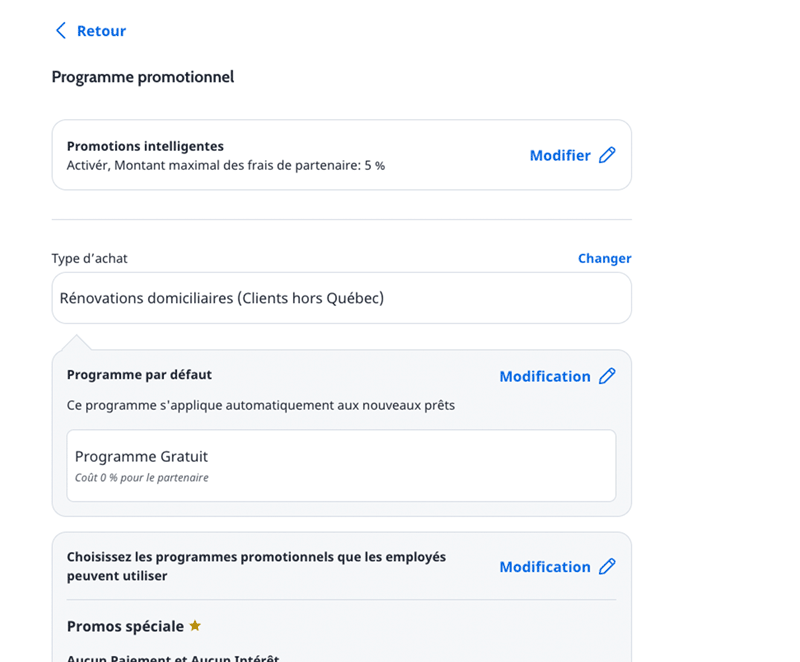Viewport: 800px width, 662px height.
Task: Click the pencil icon for employee promotional programs
Action: tap(608, 566)
